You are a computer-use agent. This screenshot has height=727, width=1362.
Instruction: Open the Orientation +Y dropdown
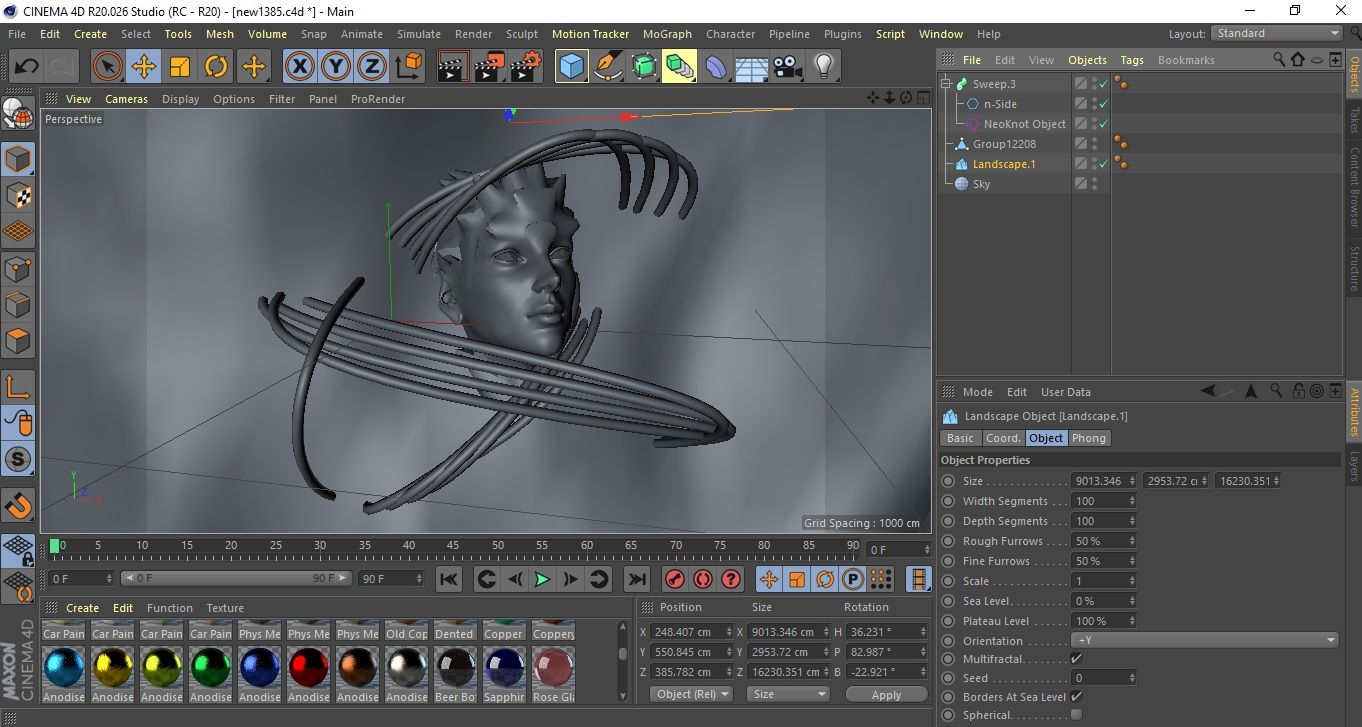(x=1205, y=640)
